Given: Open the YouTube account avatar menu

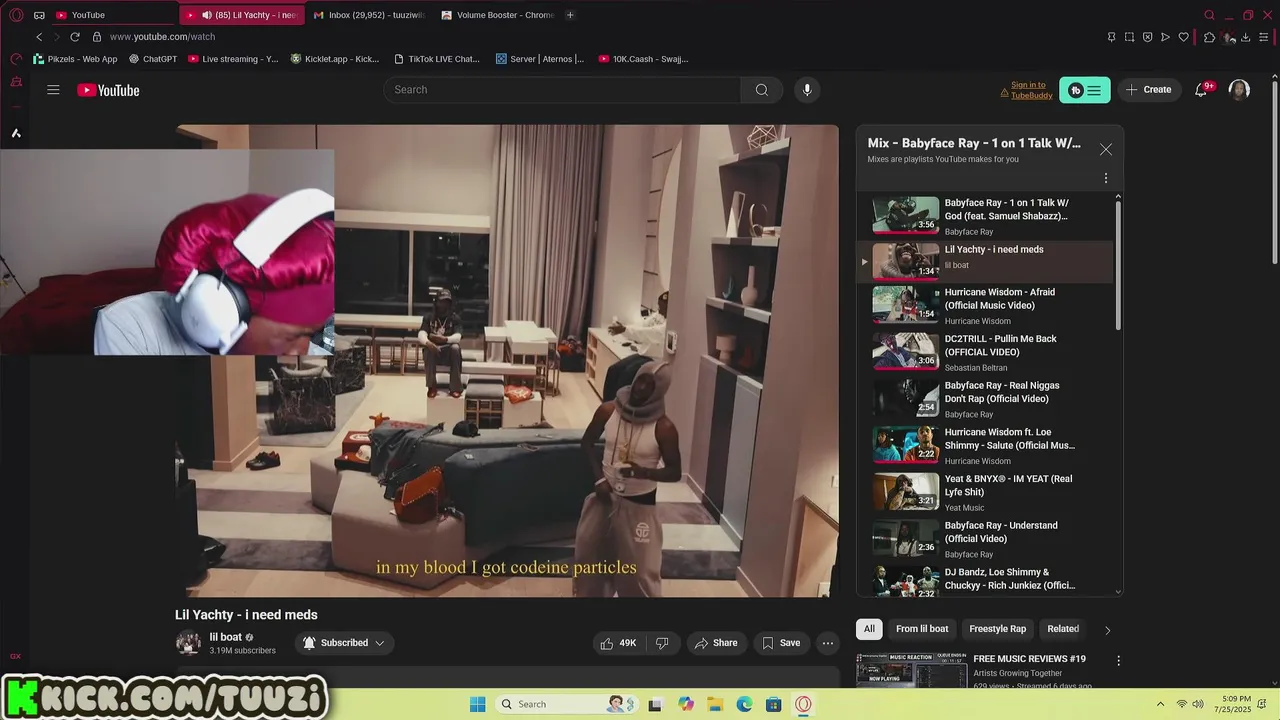Looking at the screenshot, I should pyautogui.click(x=1239, y=90).
